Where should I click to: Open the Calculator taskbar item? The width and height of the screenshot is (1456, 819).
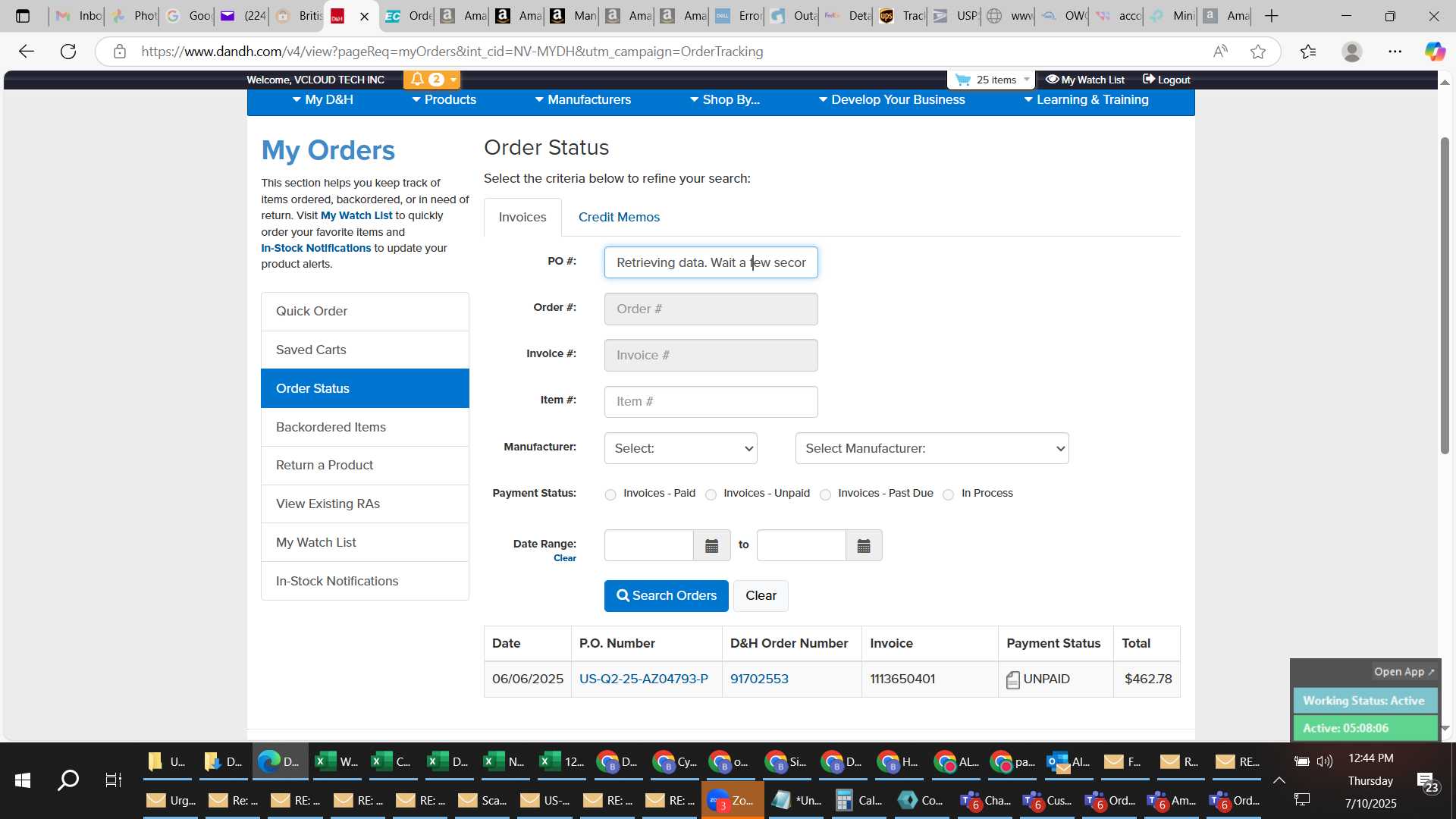[858, 801]
